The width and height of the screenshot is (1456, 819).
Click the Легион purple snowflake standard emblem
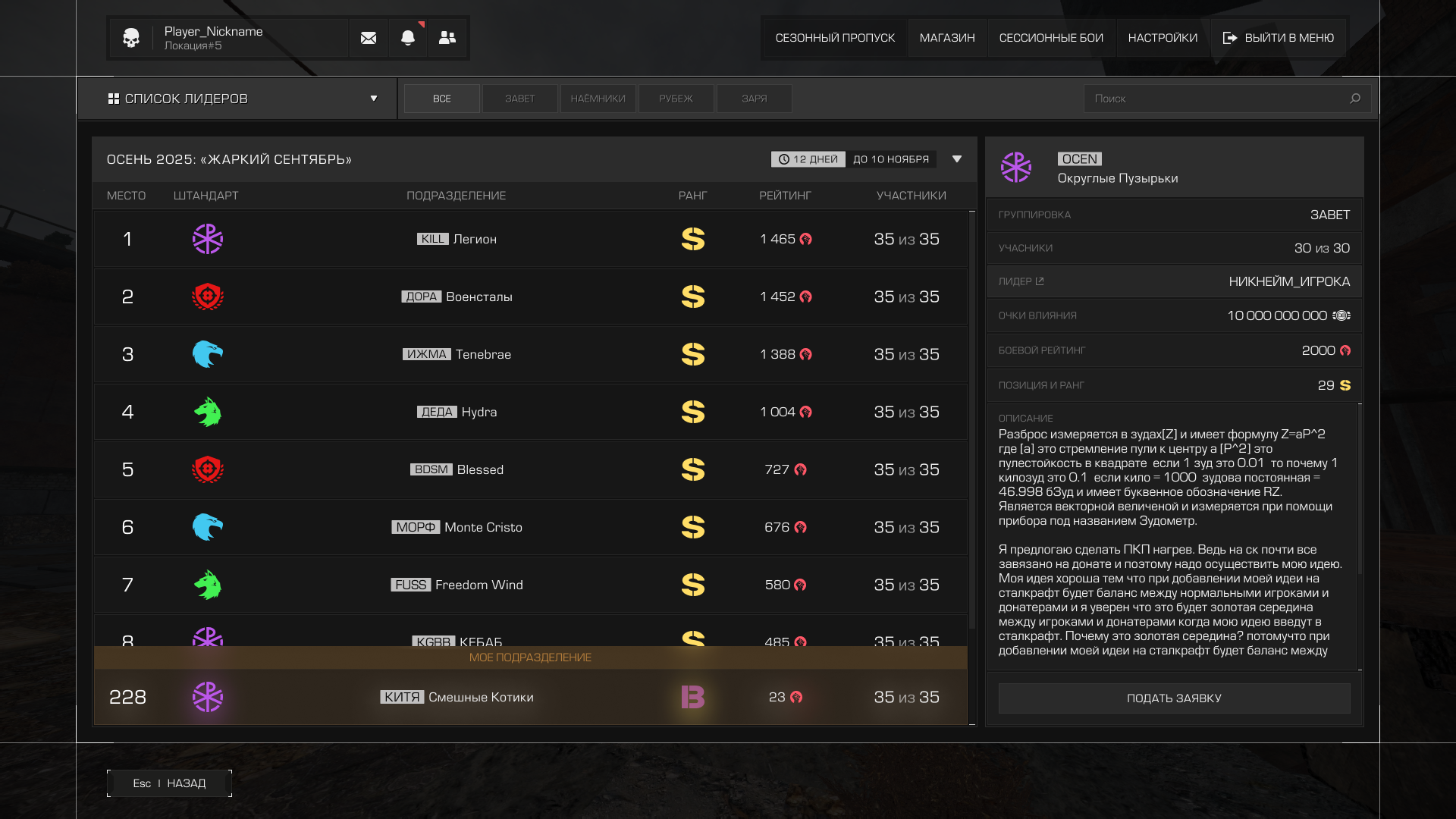coord(207,239)
